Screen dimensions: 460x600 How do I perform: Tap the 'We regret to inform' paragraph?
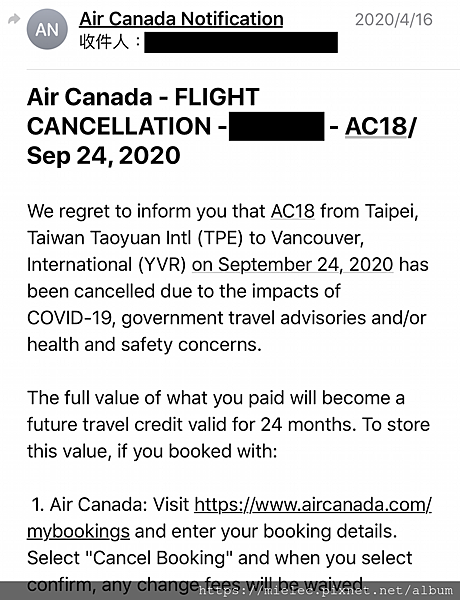(x=228, y=278)
